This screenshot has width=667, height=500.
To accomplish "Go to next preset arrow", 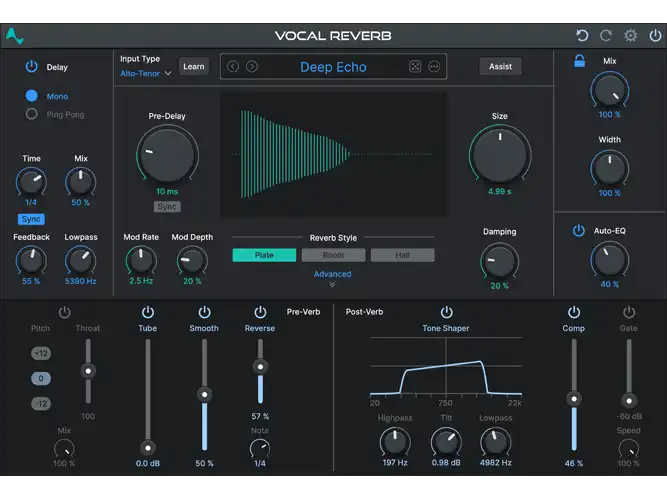I will coord(252,66).
